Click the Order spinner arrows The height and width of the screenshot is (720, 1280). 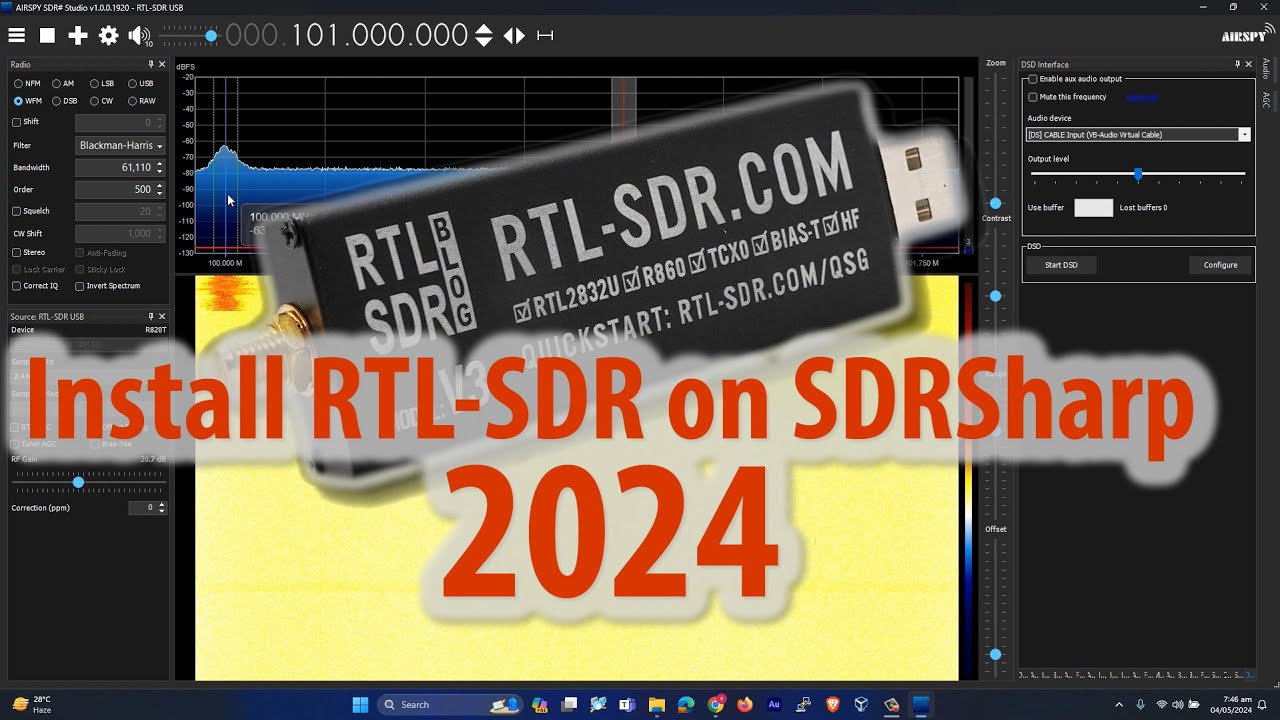point(160,190)
